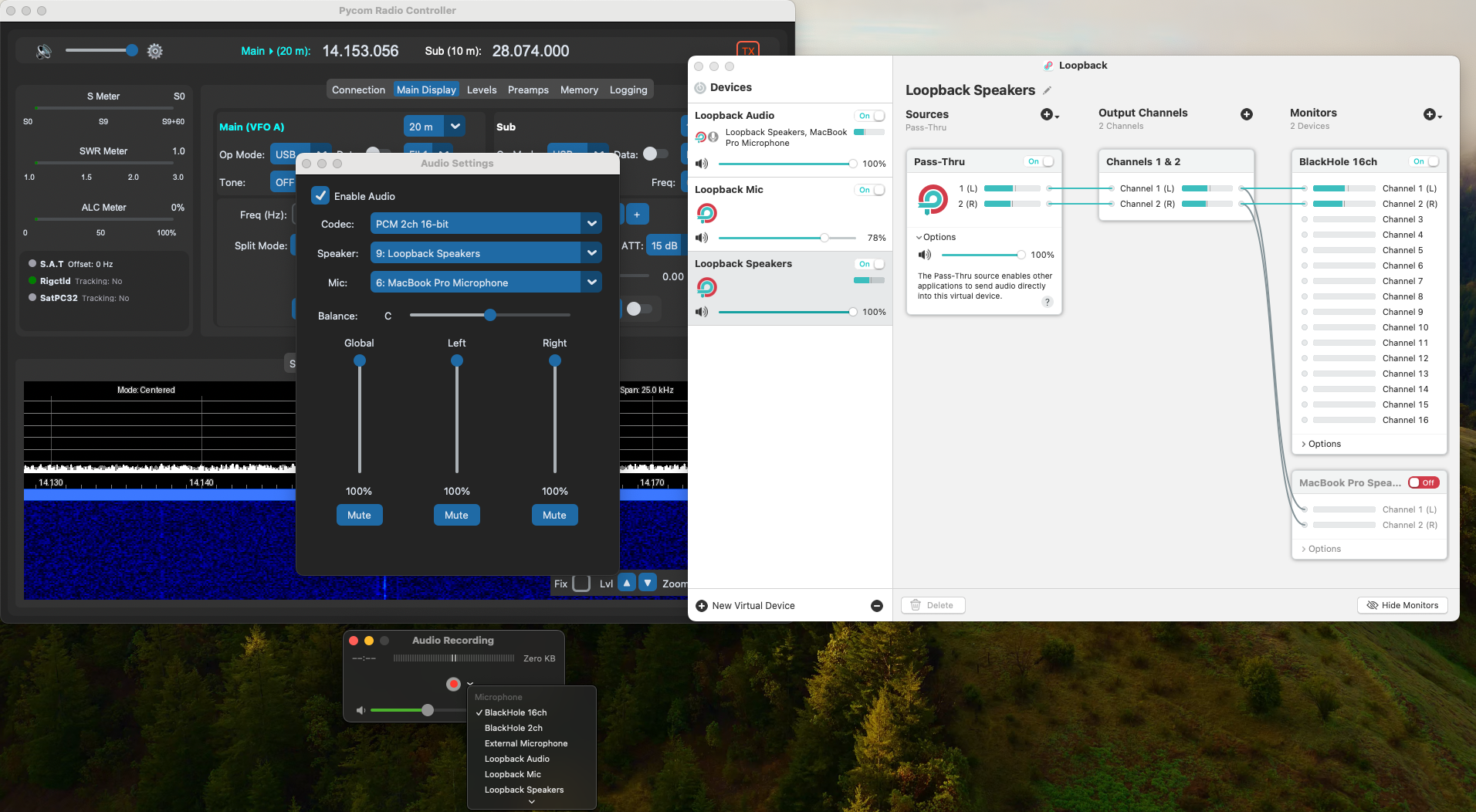Open Op Mode USB dropdown
Viewport: 1476px width, 812px height.
coord(300,154)
